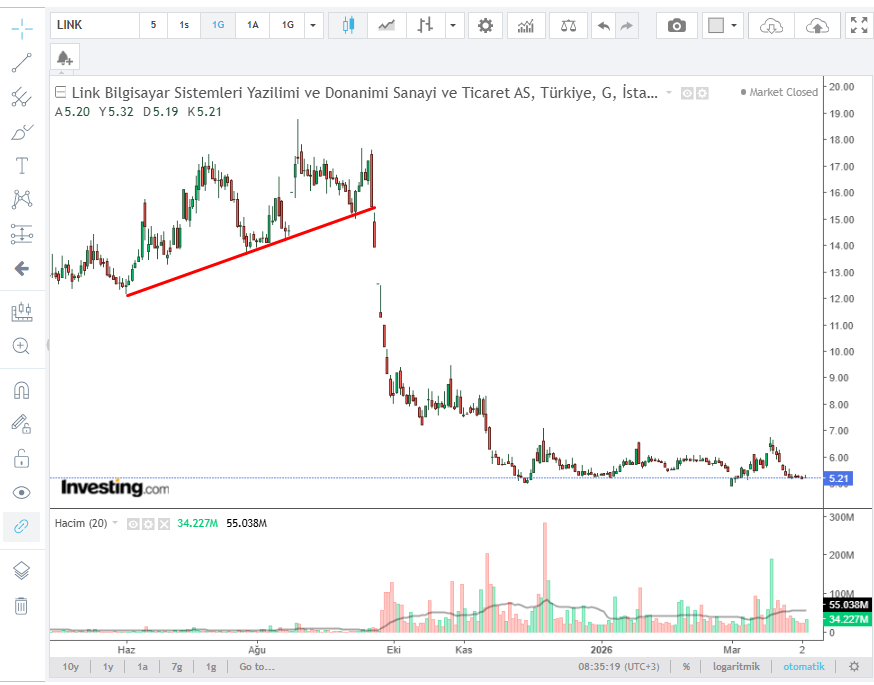Open chart settings gear in top toolbar

point(485,25)
